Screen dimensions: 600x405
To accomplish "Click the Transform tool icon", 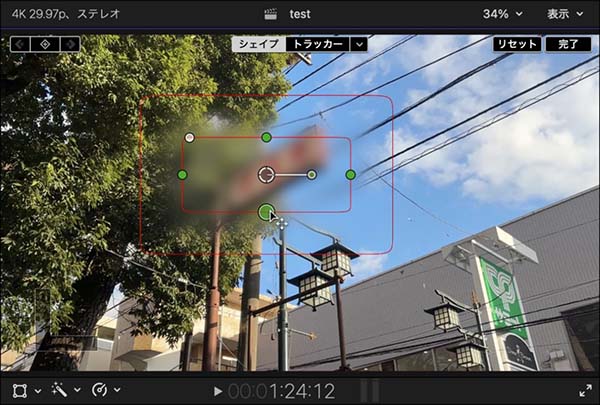I will tap(18, 390).
